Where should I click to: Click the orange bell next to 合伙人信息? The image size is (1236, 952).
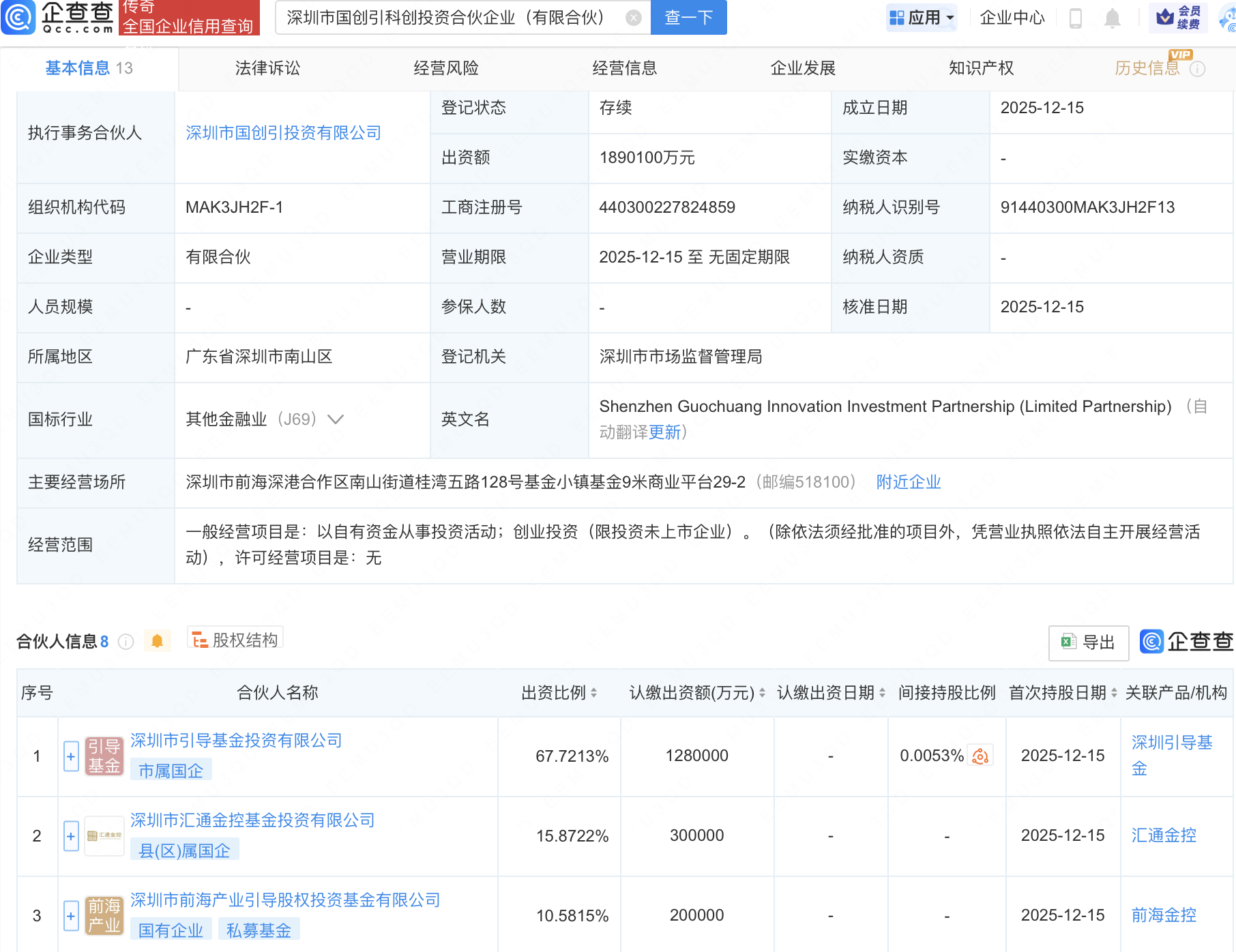157,641
